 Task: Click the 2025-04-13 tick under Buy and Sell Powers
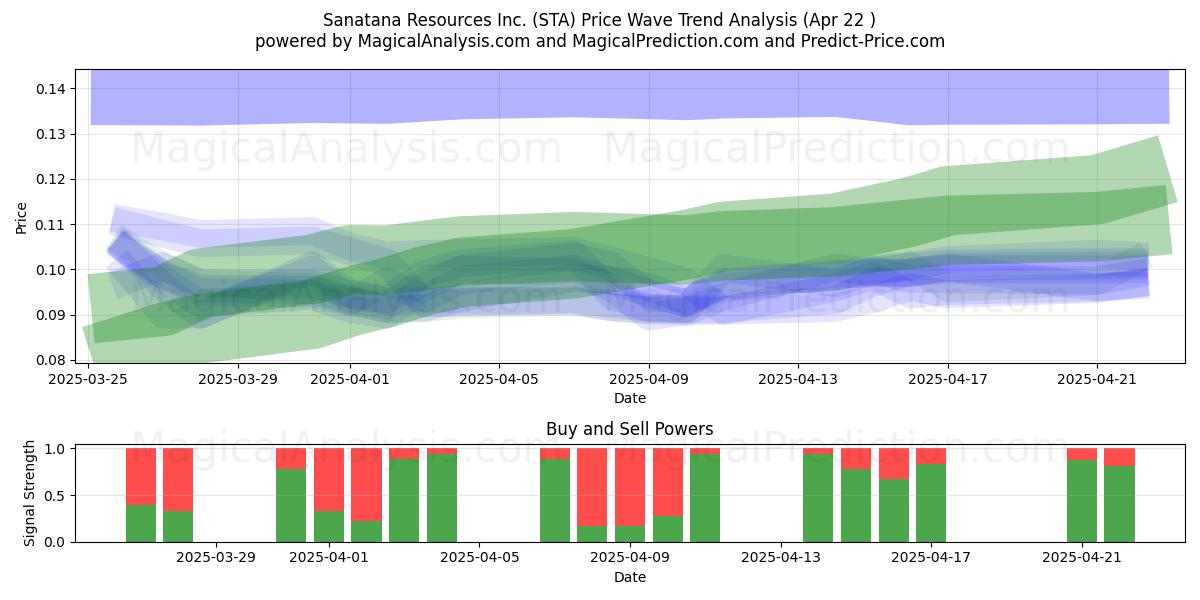pos(781,558)
